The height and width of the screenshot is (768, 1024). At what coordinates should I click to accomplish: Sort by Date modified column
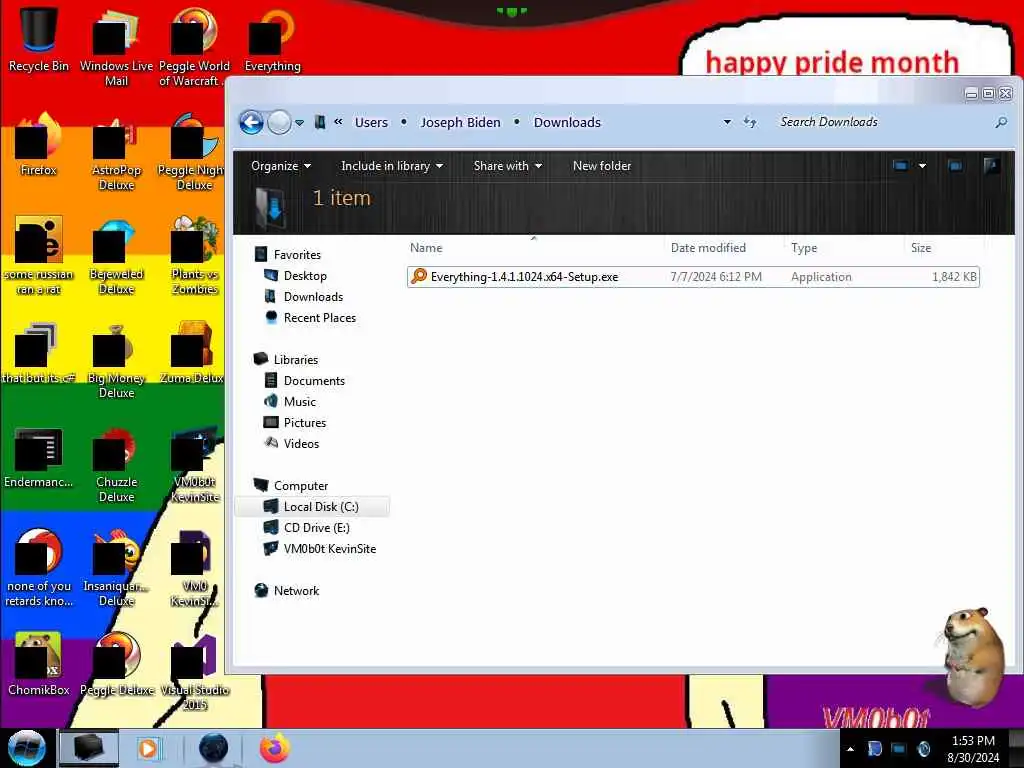click(x=708, y=248)
